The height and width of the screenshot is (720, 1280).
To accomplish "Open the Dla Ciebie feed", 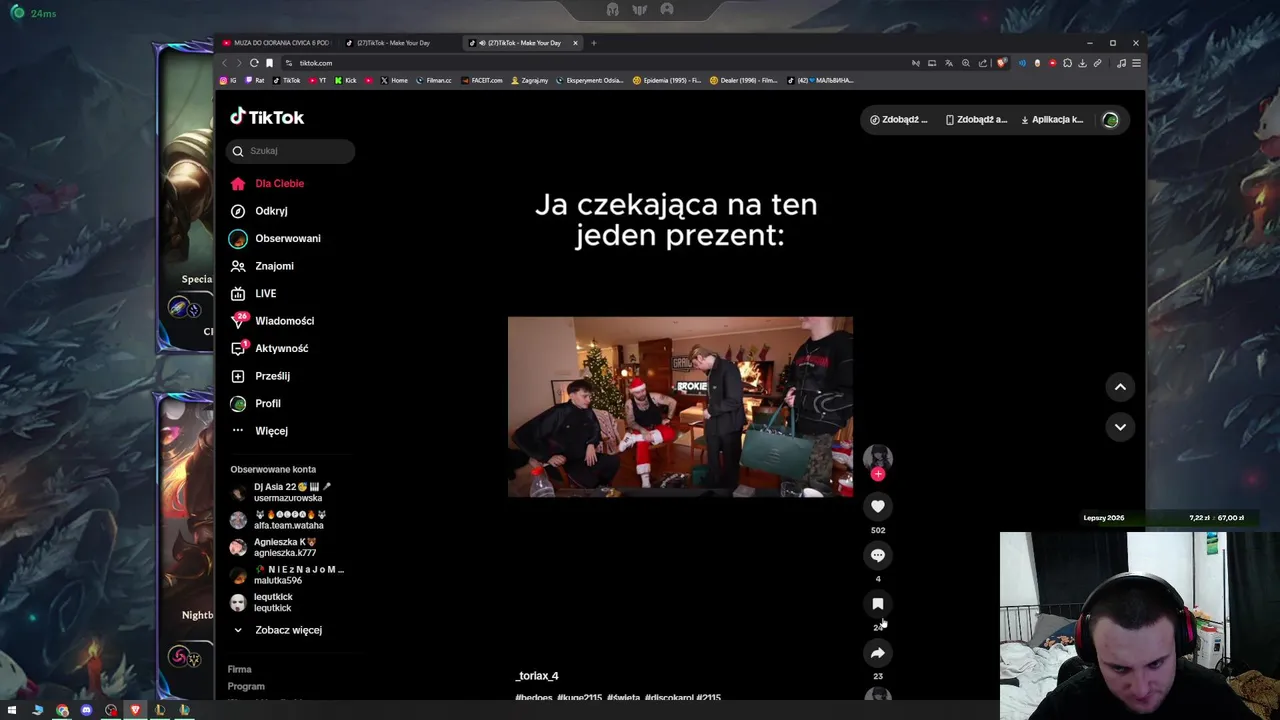I will point(267,184).
